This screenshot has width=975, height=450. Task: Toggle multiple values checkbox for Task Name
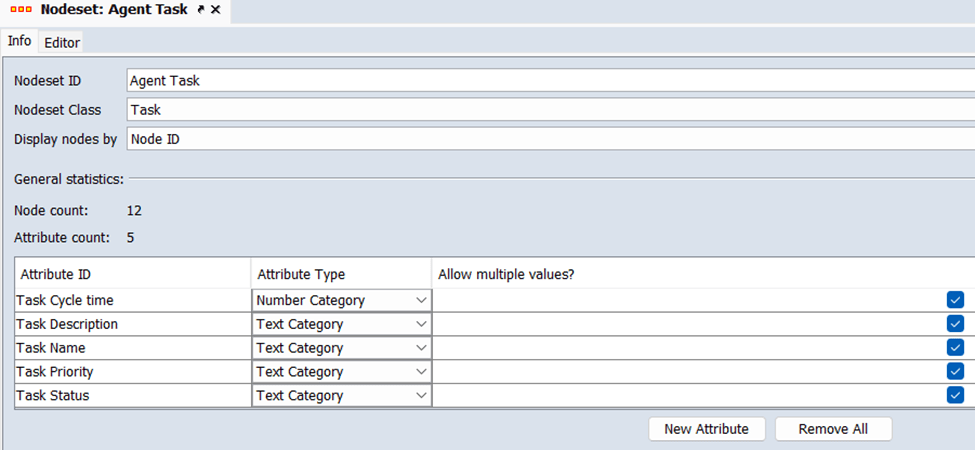[955, 348]
